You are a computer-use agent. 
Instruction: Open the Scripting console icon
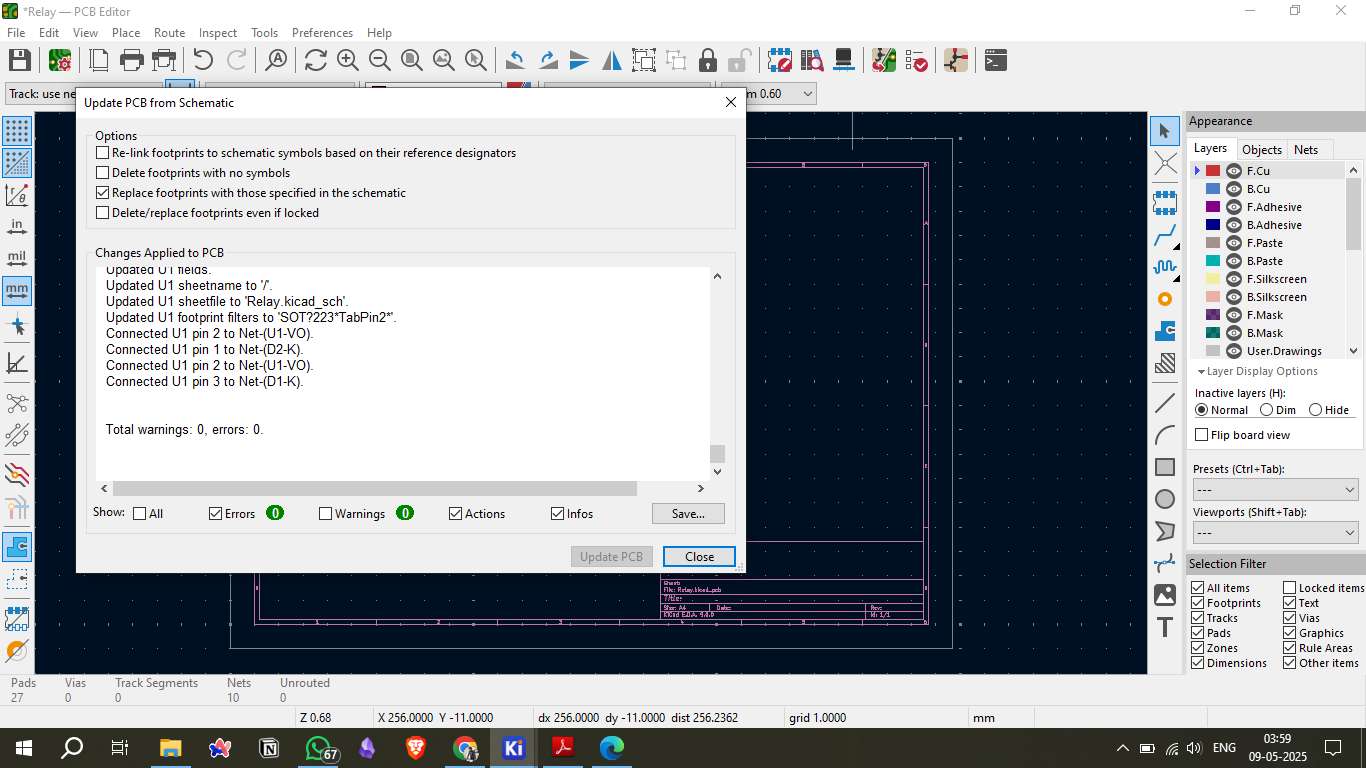pos(995,60)
